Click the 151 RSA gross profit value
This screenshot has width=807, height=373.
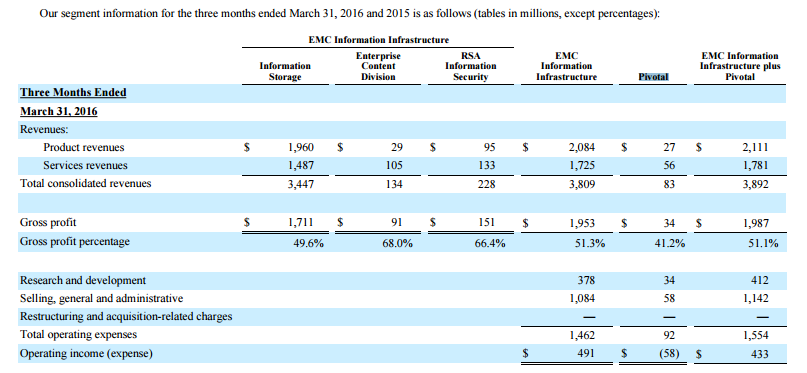click(x=487, y=223)
